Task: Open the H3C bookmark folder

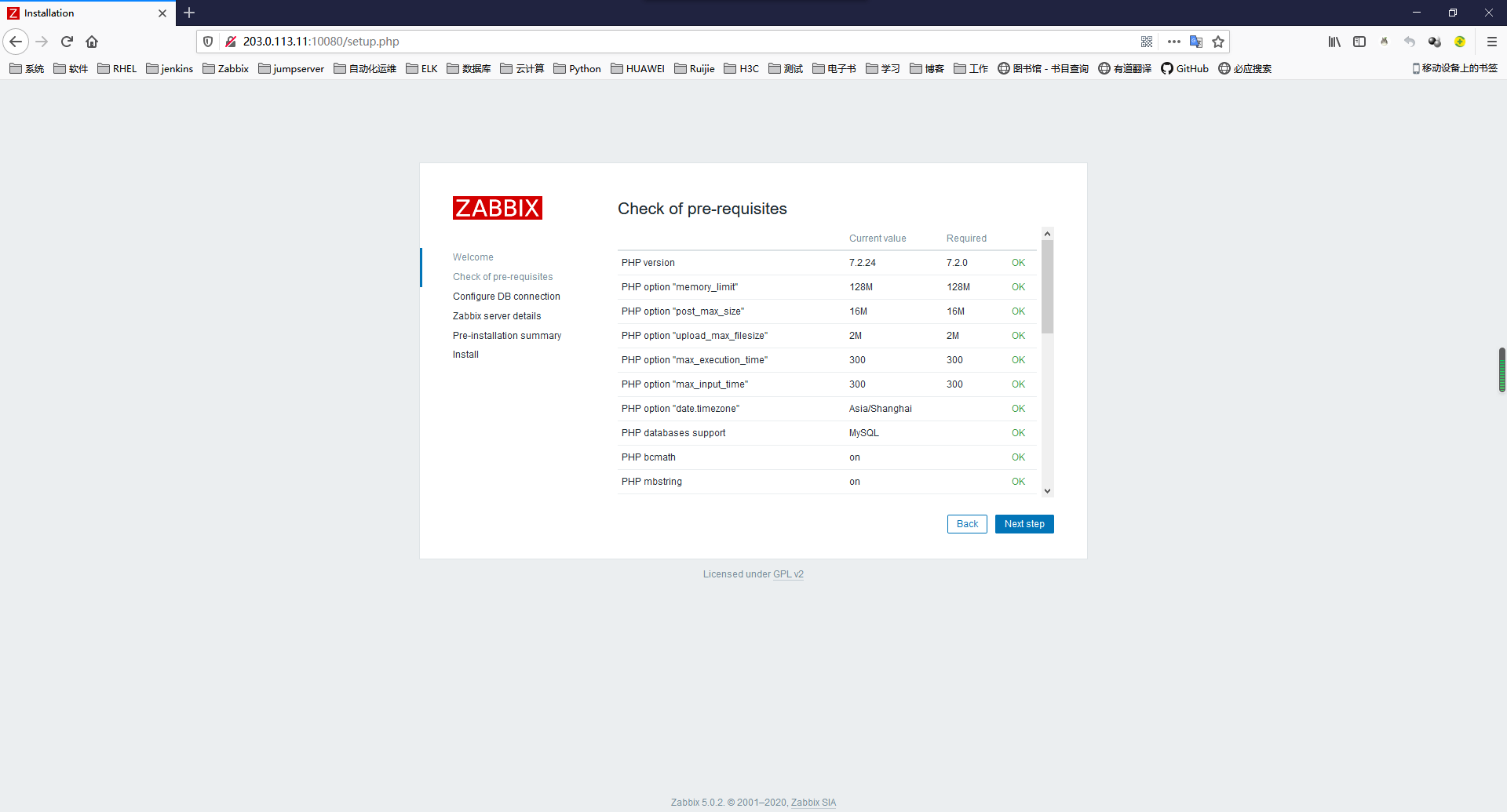Action: point(742,69)
